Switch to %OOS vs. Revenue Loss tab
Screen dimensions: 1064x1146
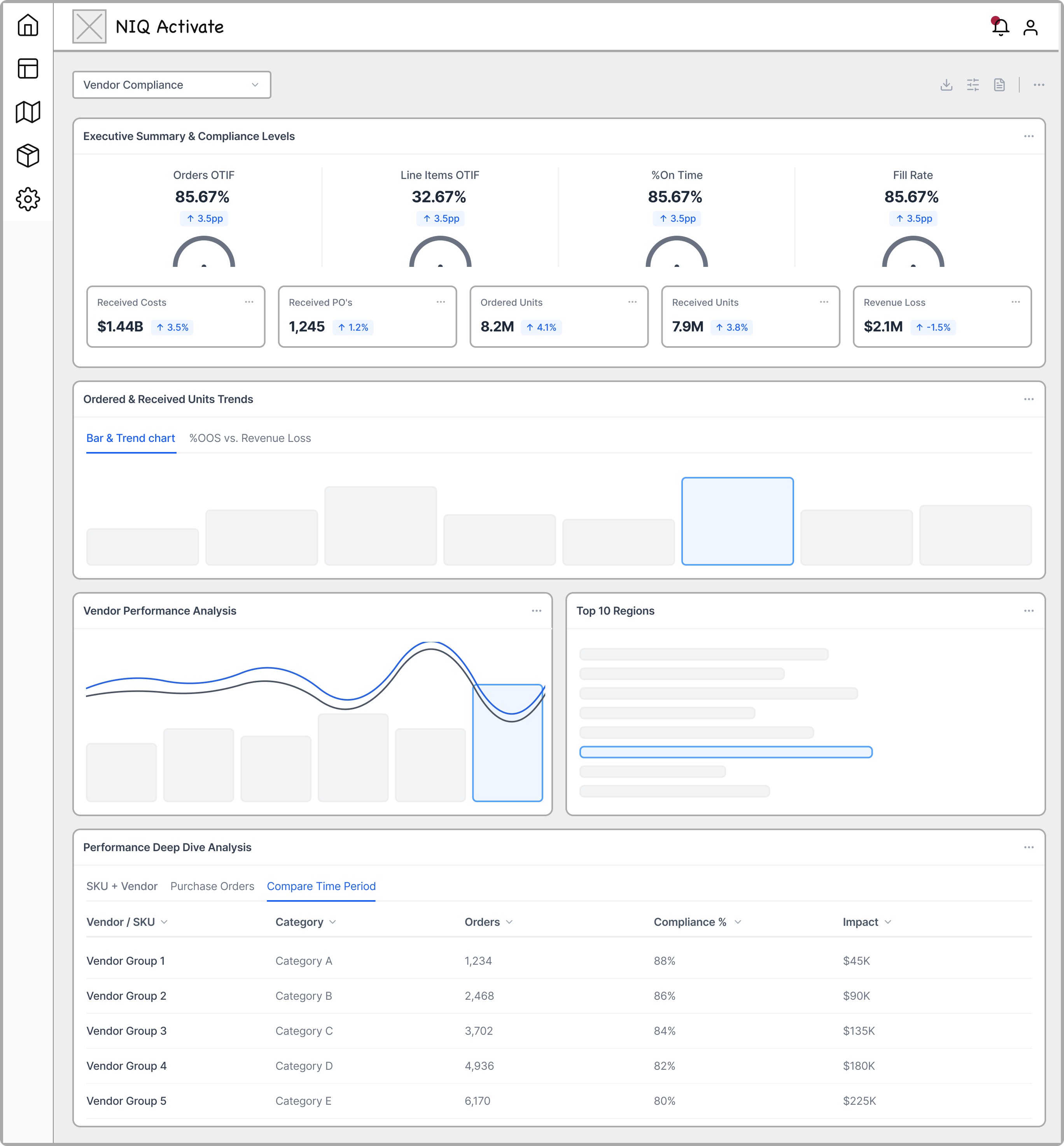(x=250, y=438)
